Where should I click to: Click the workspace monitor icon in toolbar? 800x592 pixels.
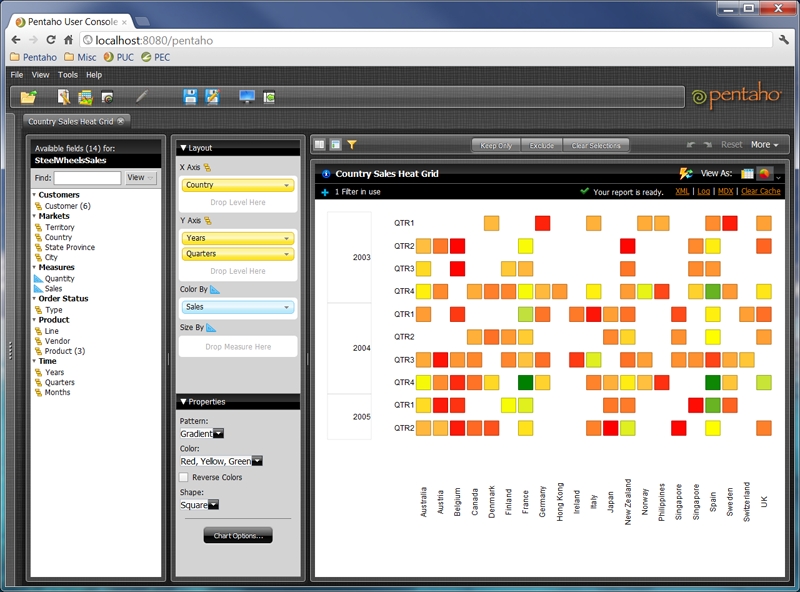click(x=247, y=96)
